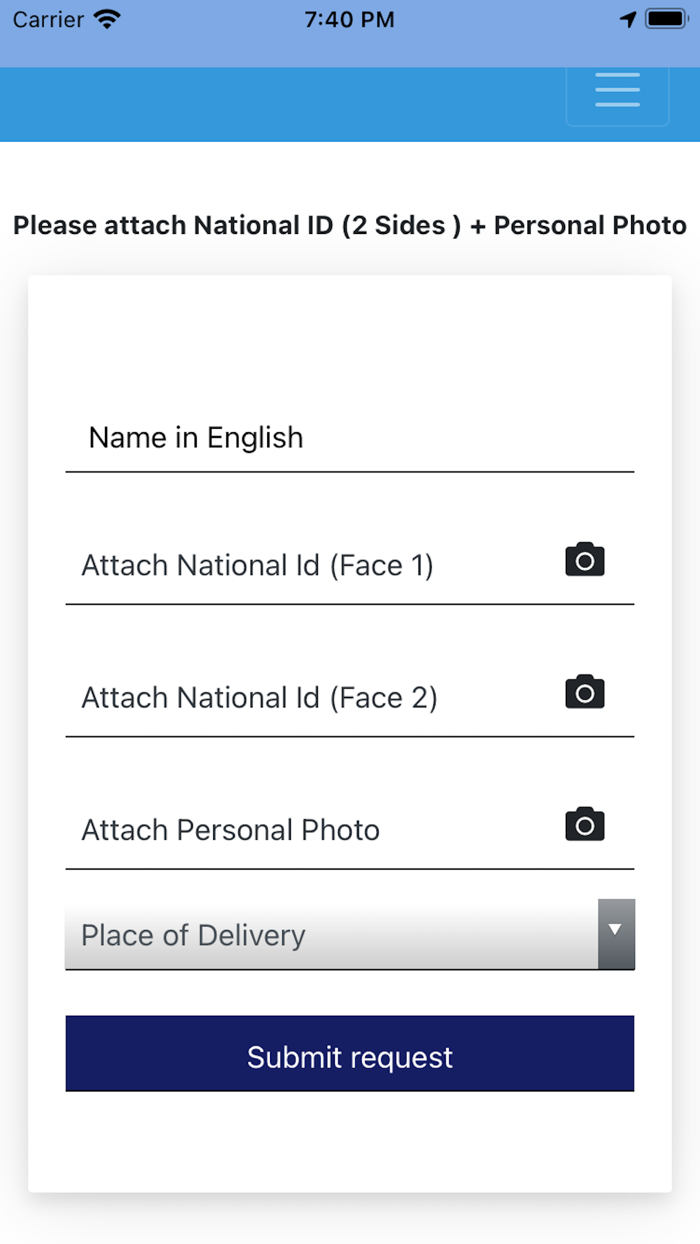Open the hamburger navigation menu
This screenshot has height=1244, width=700.
[617, 90]
